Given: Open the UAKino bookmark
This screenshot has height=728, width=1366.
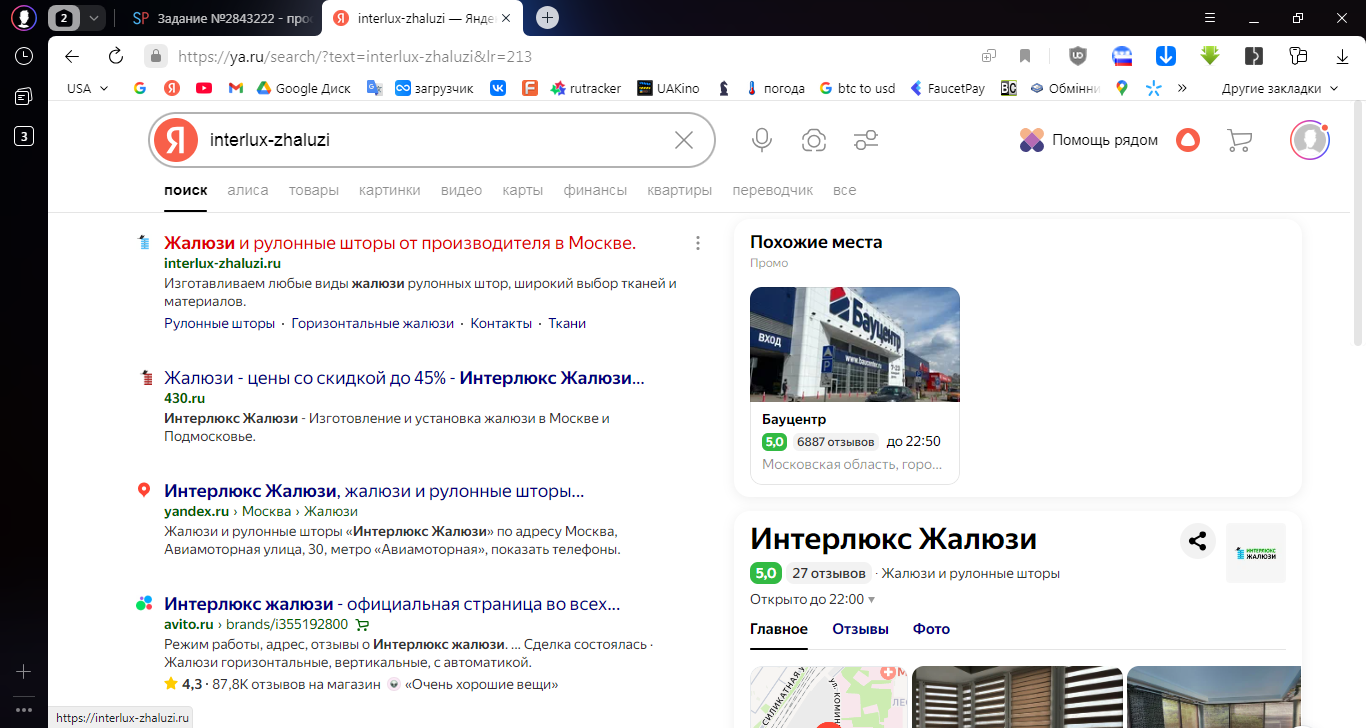Looking at the screenshot, I should 668,88.
